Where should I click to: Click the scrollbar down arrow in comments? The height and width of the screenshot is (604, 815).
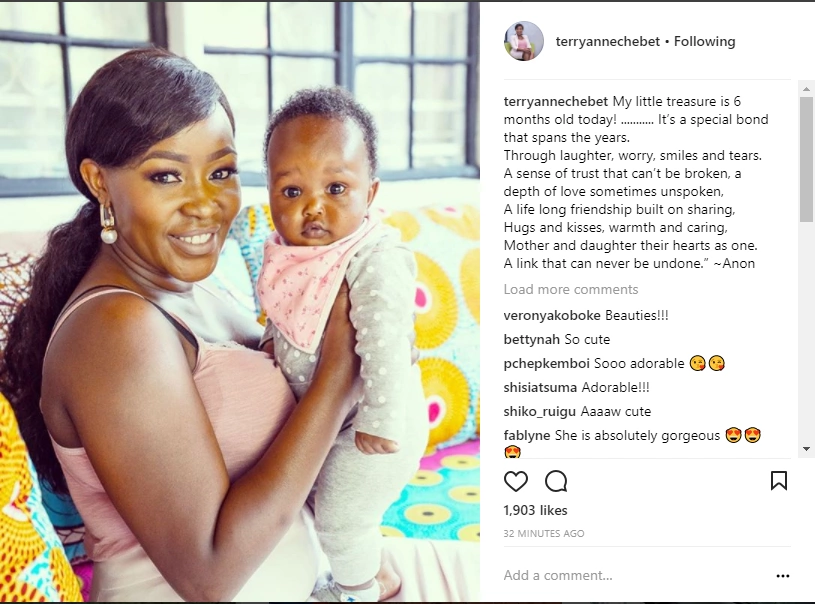[x=806, y=449]
